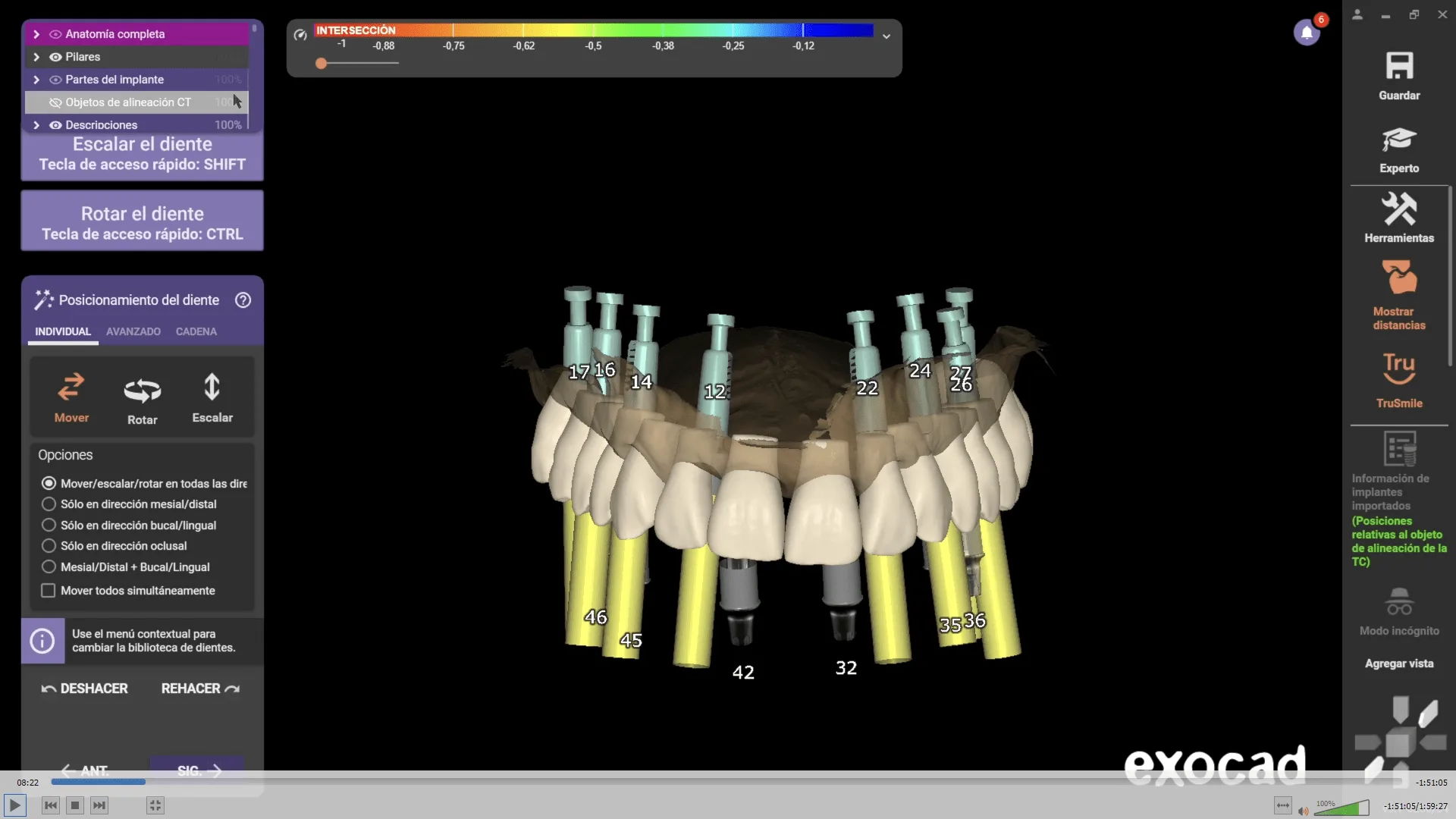
Task: Expand the Anatomía completa group
Action: click(x=36, y=34)
